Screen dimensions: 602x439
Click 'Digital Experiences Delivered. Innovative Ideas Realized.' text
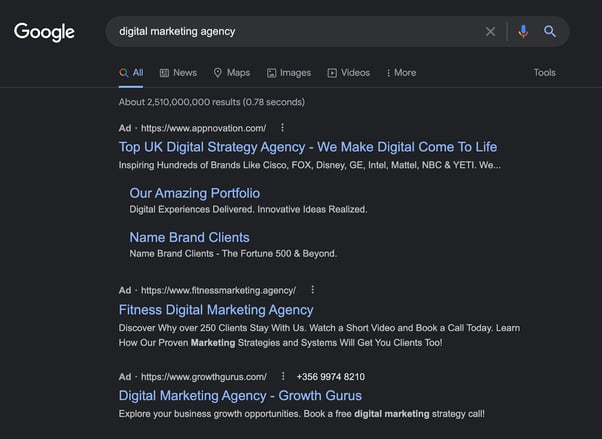(248, 209)
